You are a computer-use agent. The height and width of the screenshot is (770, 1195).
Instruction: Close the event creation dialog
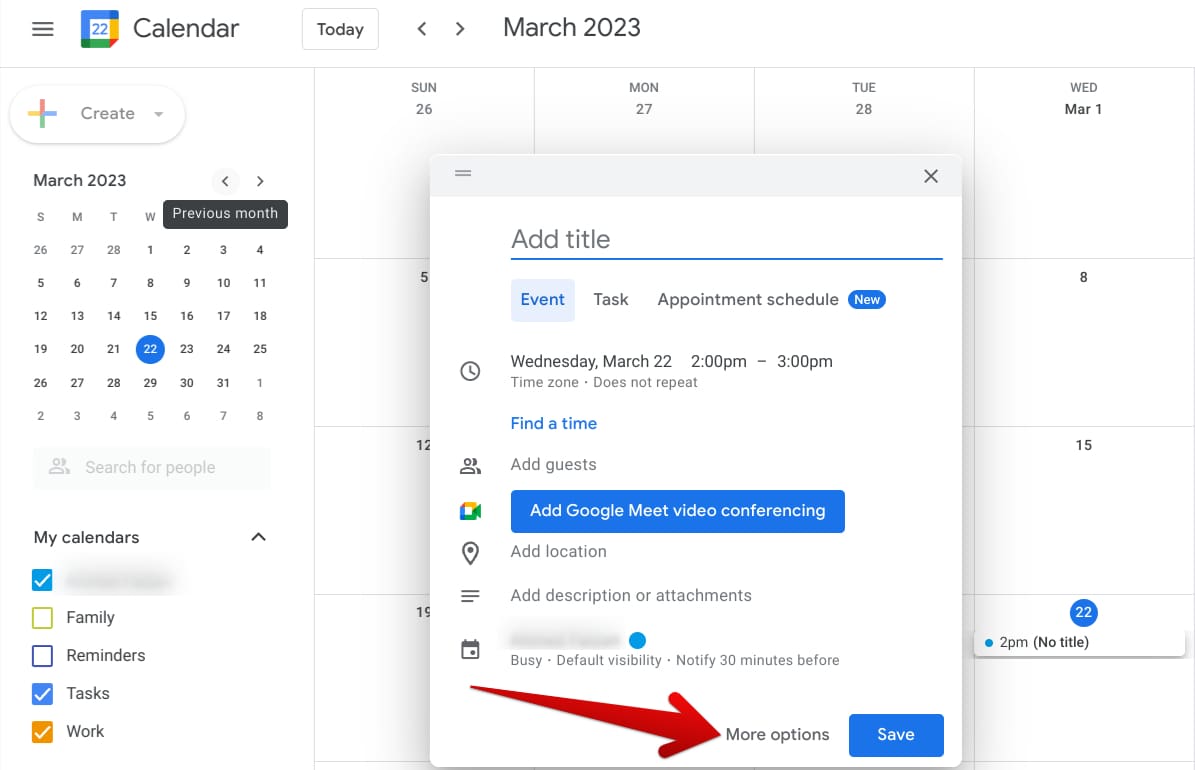coord(931,176)
